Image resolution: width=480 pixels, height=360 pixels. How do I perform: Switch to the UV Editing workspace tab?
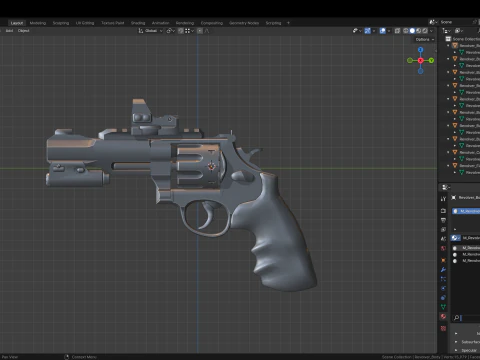(85, 23)
